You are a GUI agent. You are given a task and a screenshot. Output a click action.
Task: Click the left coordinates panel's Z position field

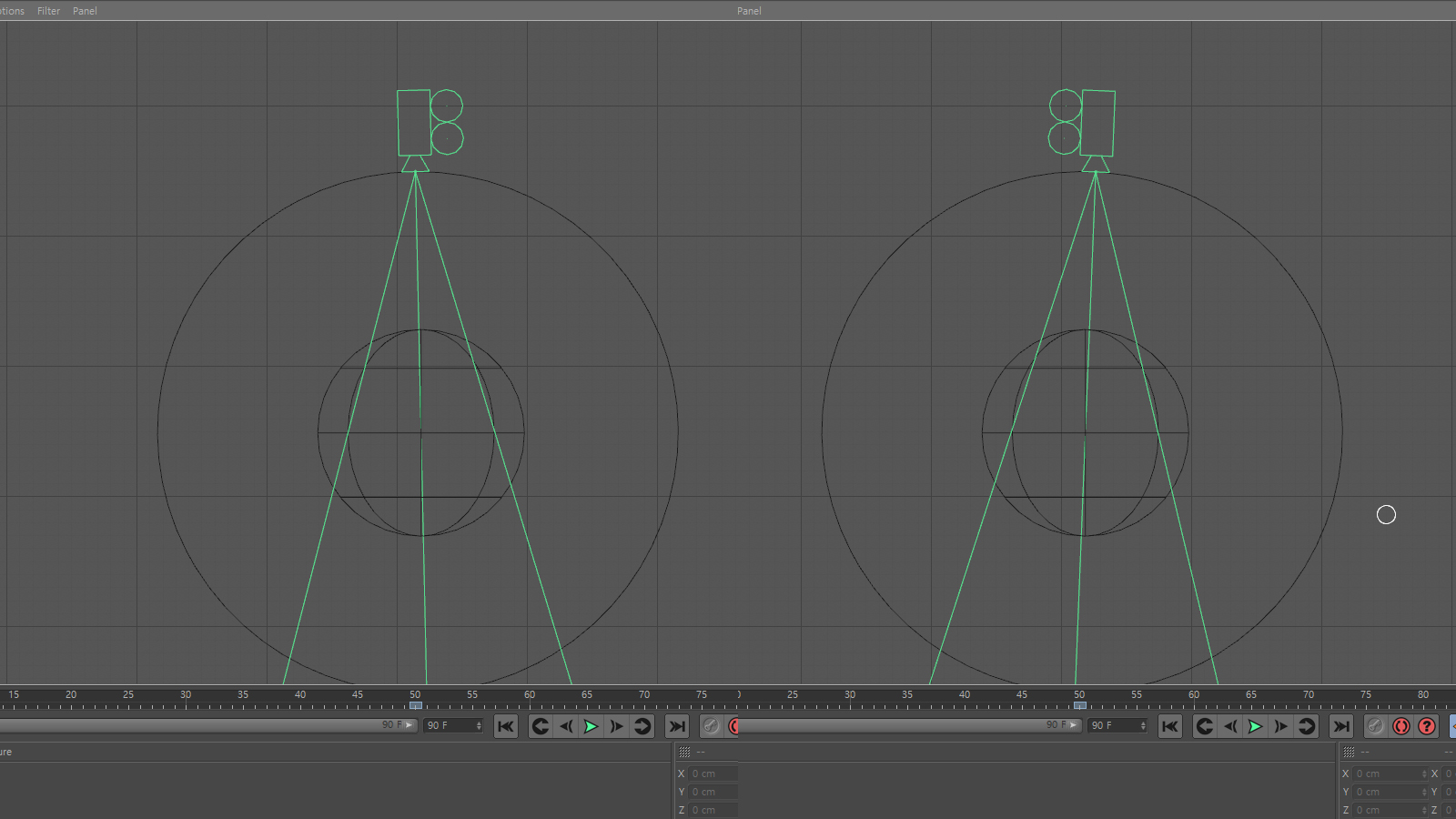click(x=713, y=810)
